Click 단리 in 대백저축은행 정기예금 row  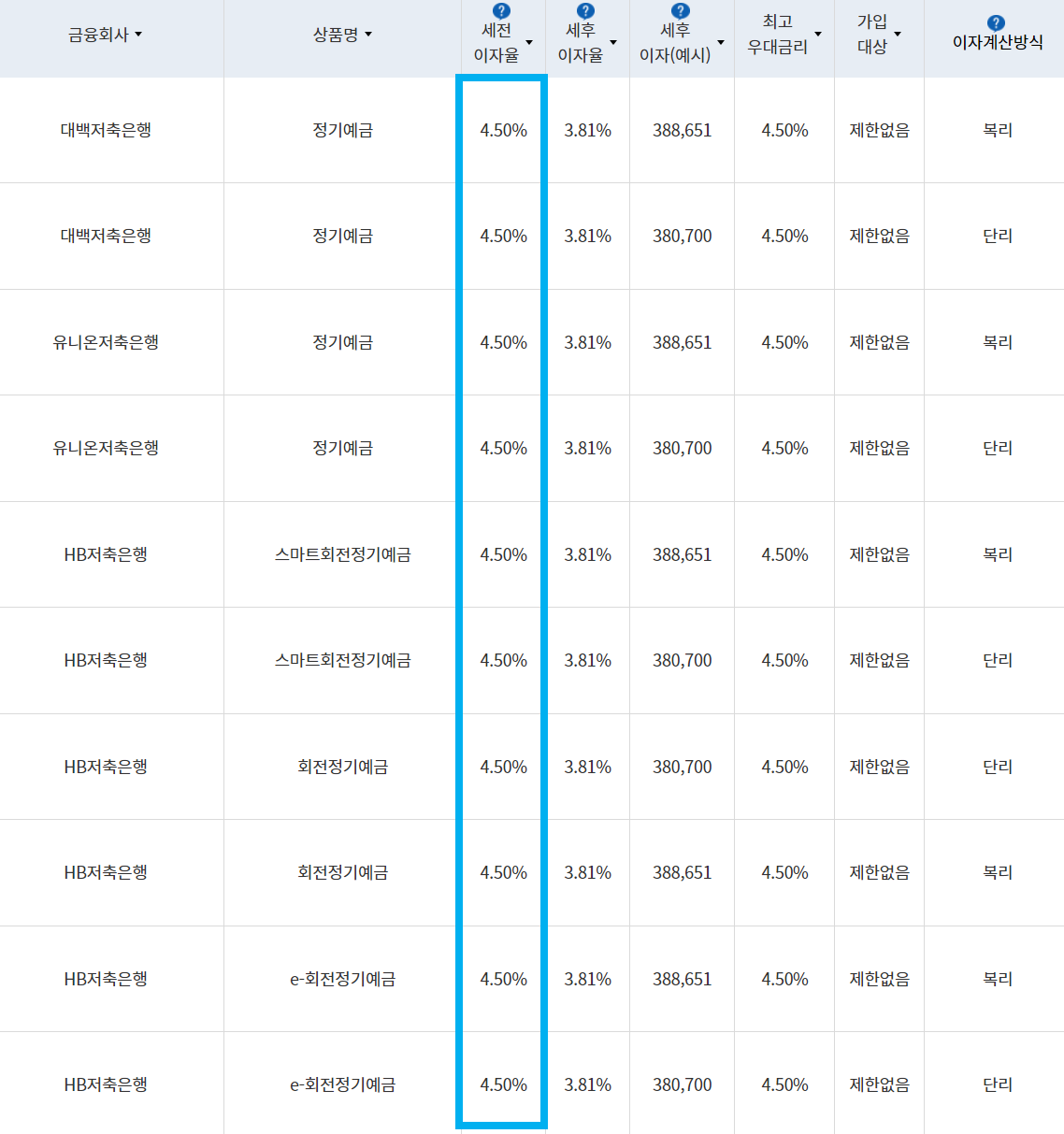(998, 236)
